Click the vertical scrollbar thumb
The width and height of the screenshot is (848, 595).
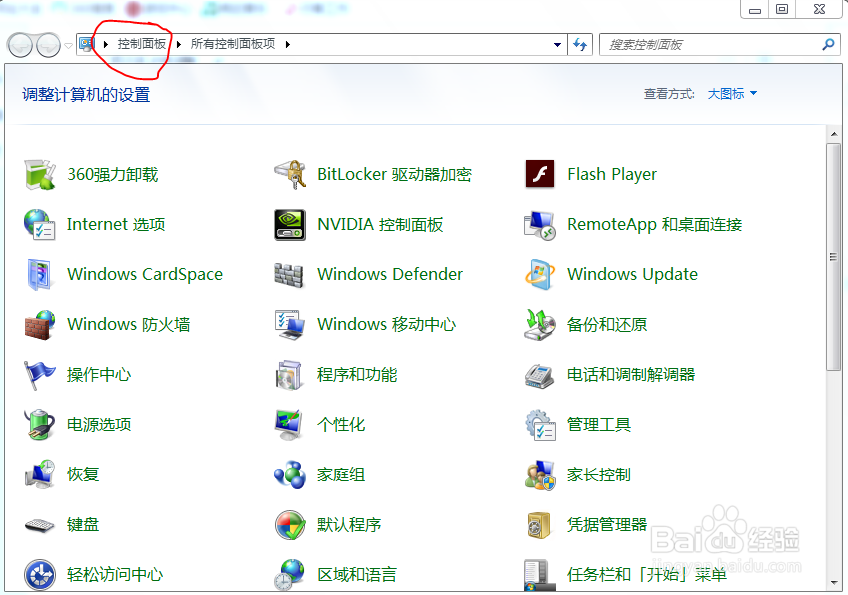(833, 257)
